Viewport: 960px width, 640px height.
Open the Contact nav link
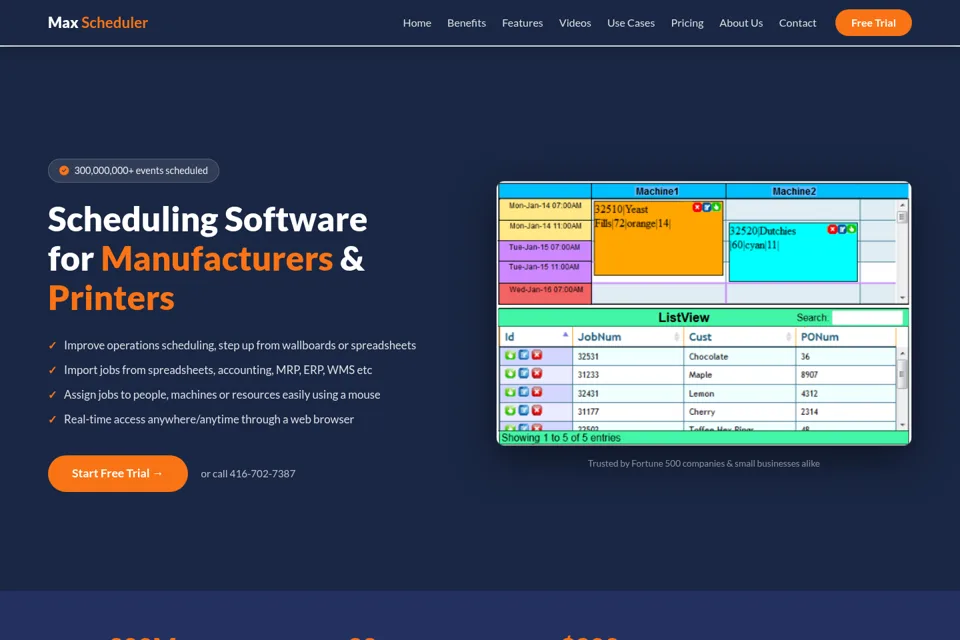point(797,23)
